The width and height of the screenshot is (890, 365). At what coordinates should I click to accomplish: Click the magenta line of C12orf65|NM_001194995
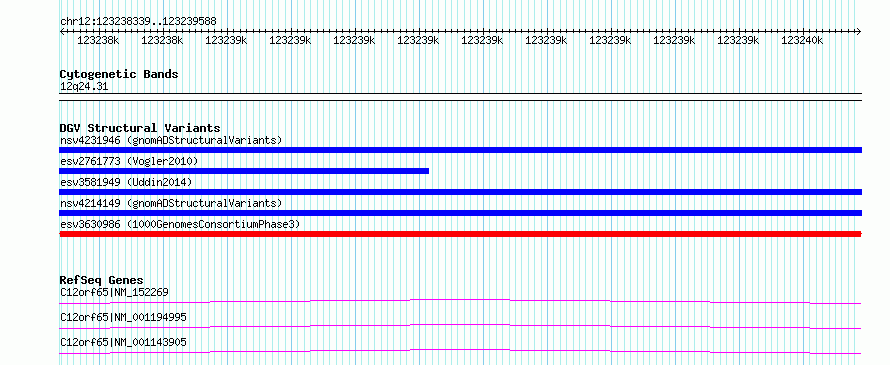(460, 326)
